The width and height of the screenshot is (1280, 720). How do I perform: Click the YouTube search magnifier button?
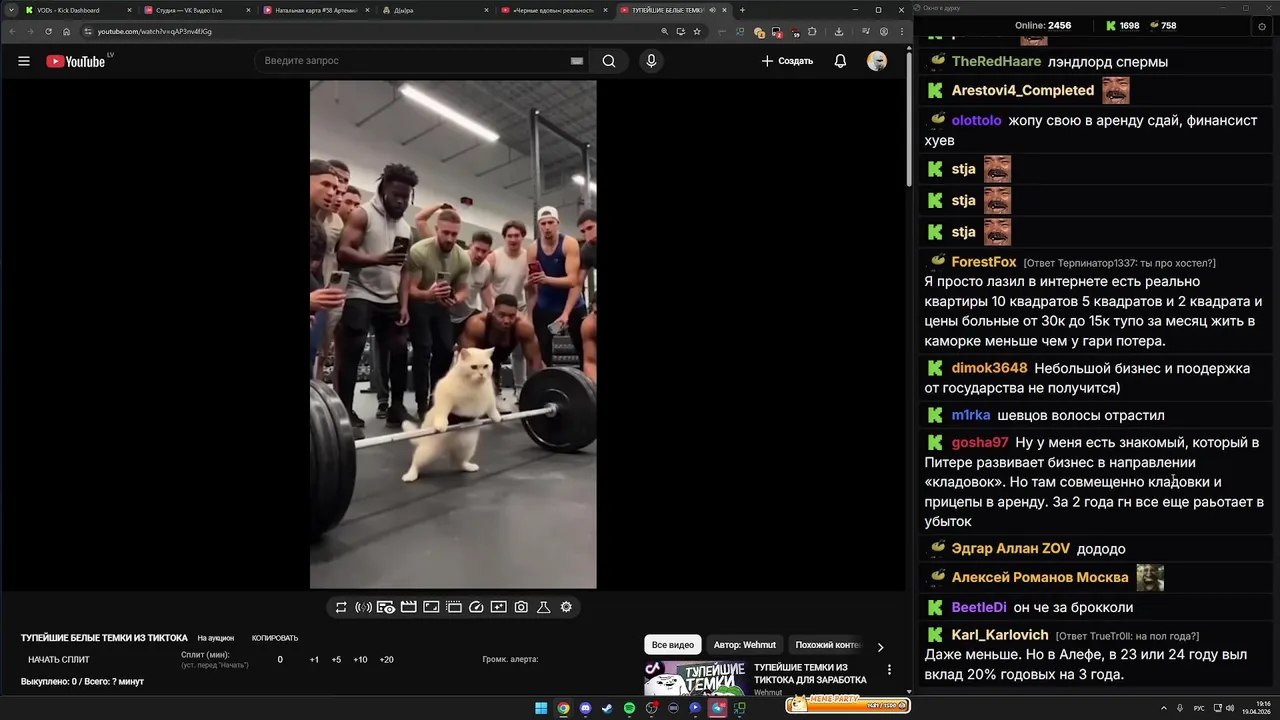[609, 61]
